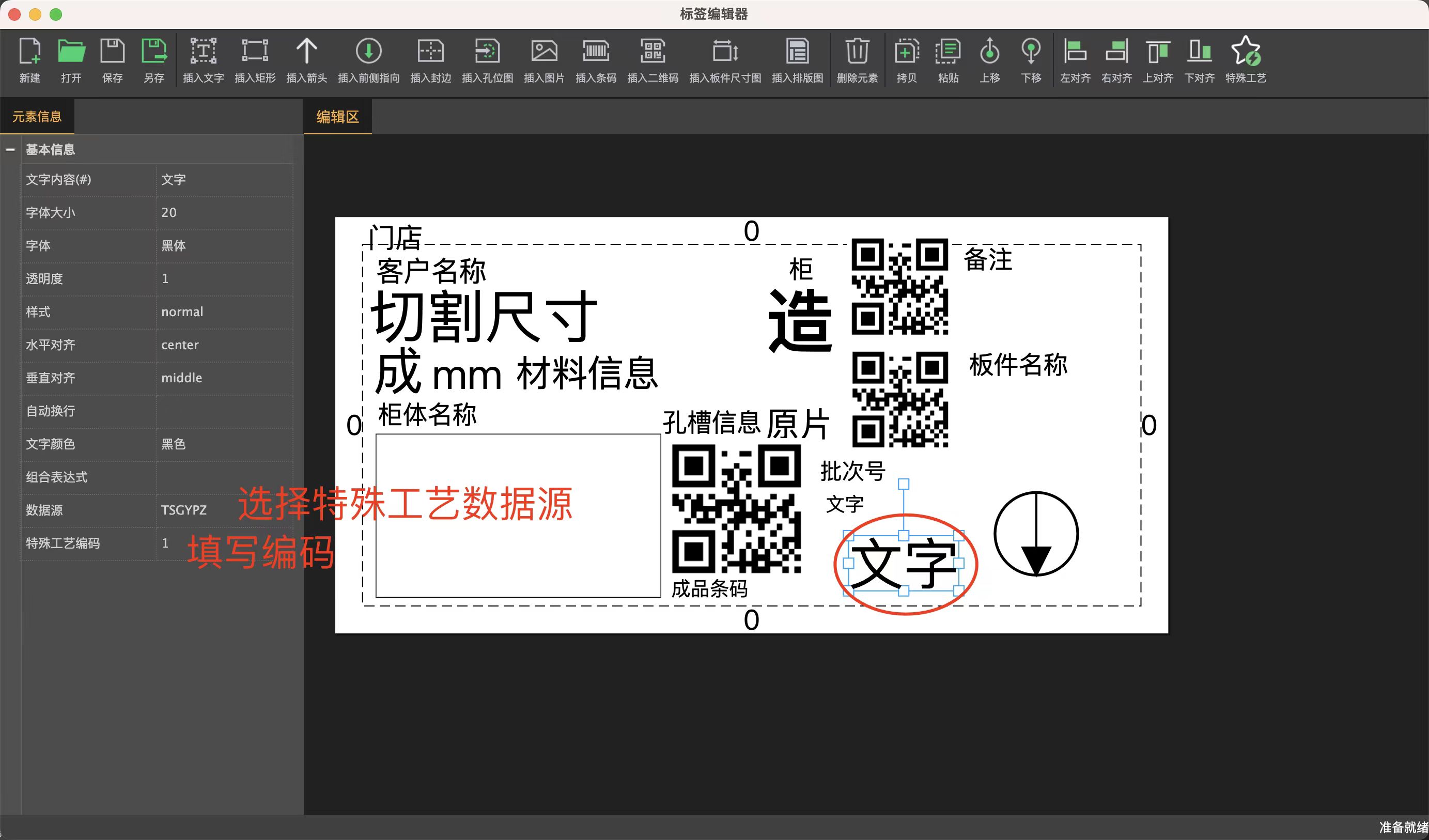Edit the 文字内容(#) value field
This screenshot has height=840, width=1429.
(225, 180)
